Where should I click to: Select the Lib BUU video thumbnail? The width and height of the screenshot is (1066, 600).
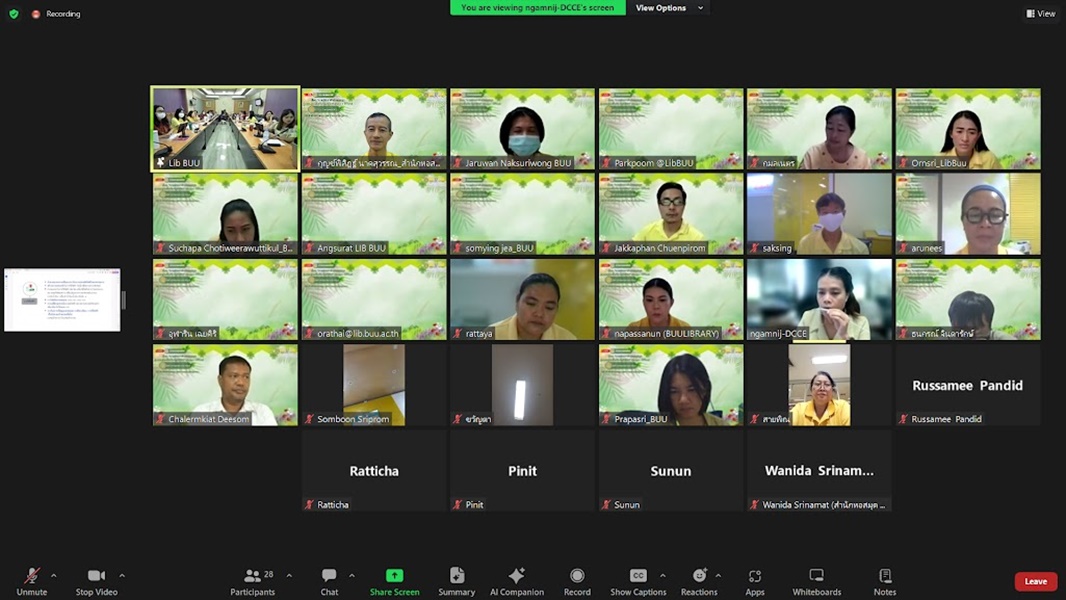225,128
